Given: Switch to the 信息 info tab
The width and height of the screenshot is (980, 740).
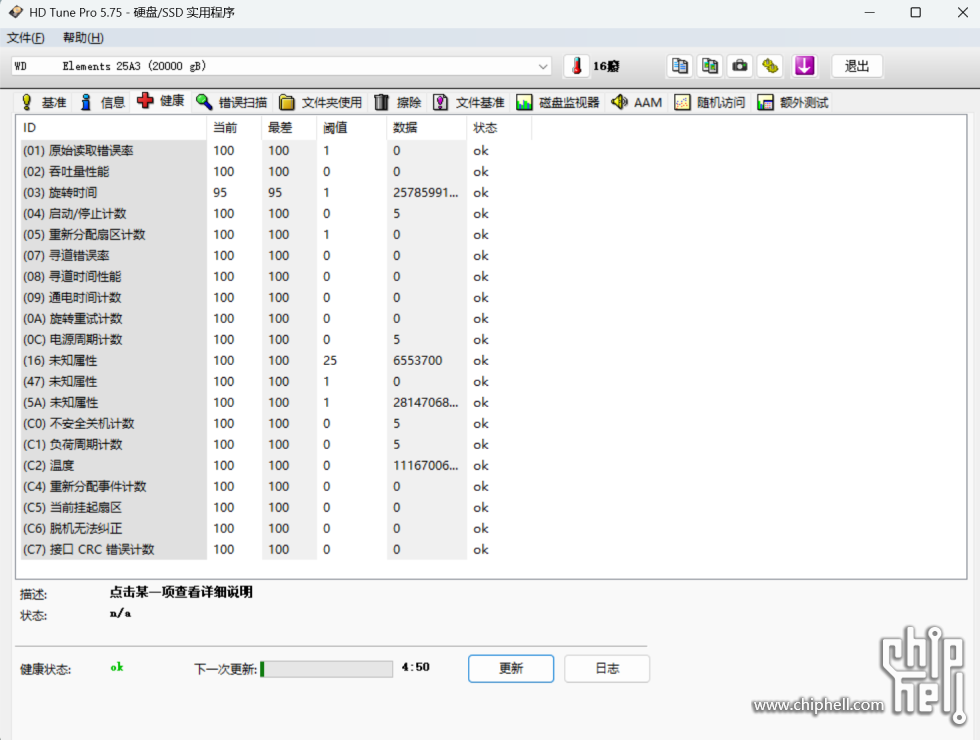Looking at the screenshot, I should pyautogui.click(x=102, y=102).
